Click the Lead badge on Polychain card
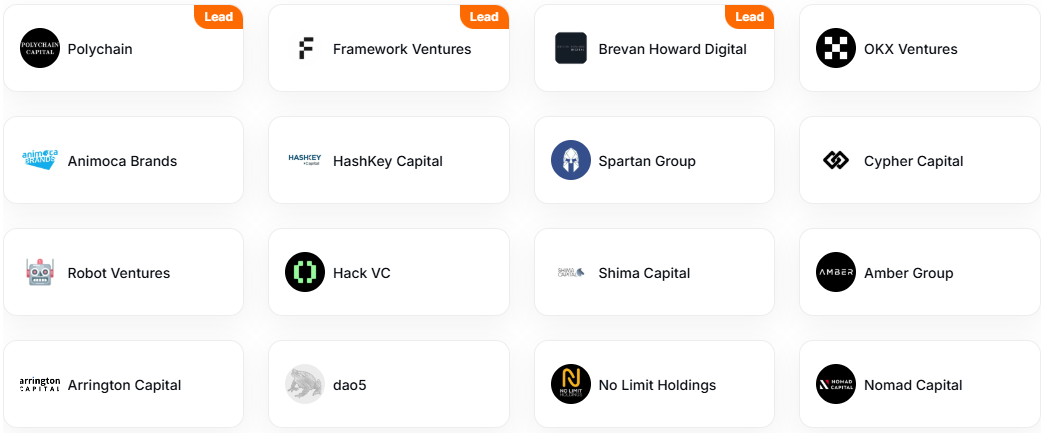The height and width of the screenshot is (433, 1048). pos(219,17)
